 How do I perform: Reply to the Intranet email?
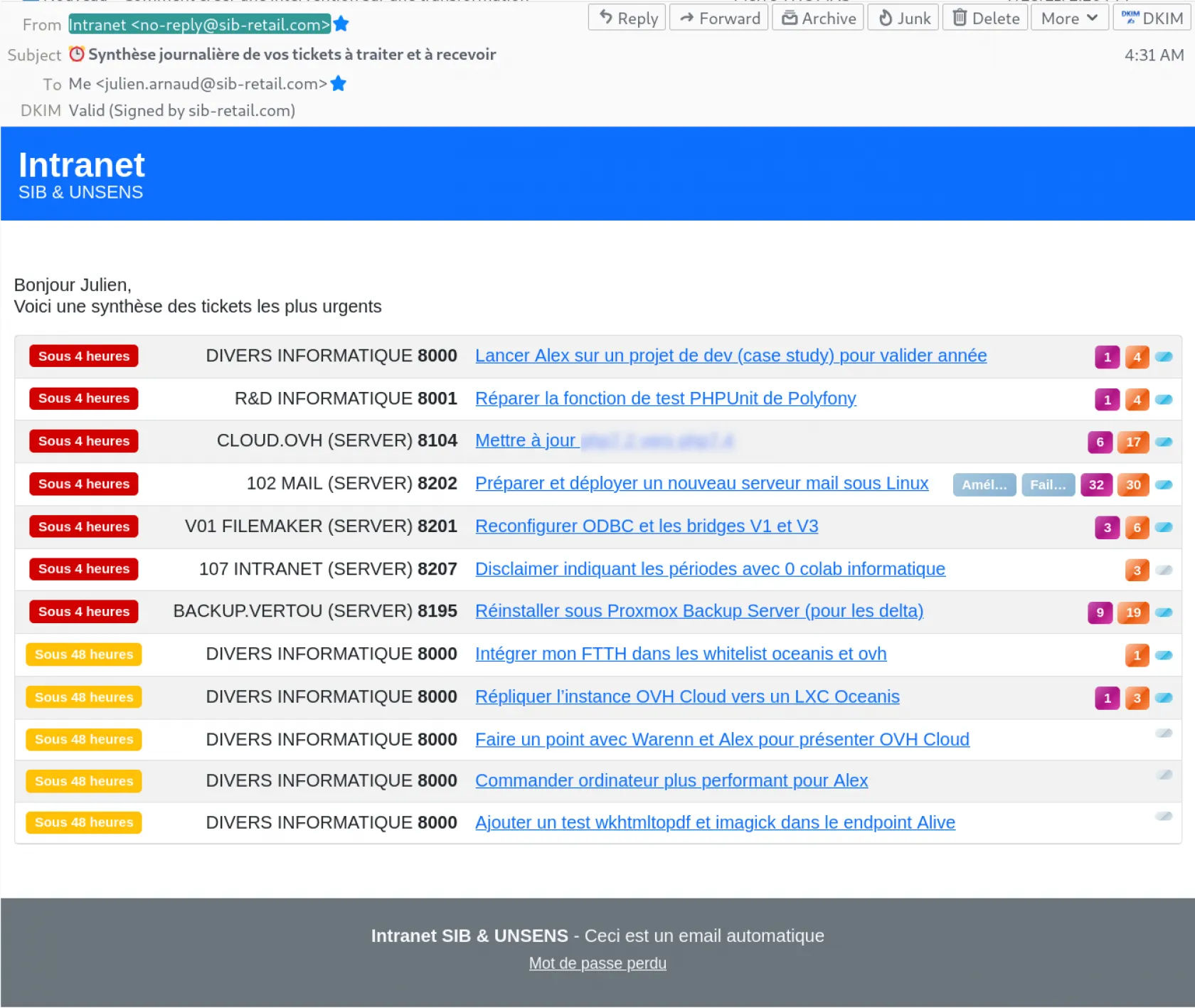coord(627,18)
